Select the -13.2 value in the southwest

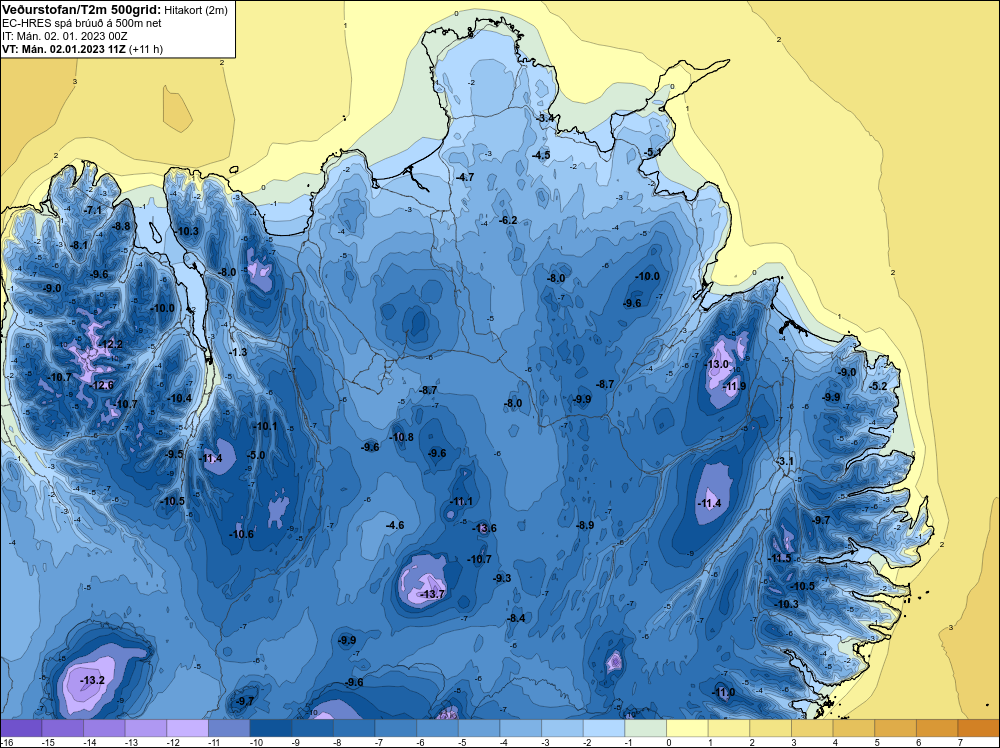(x=93, y=680)
